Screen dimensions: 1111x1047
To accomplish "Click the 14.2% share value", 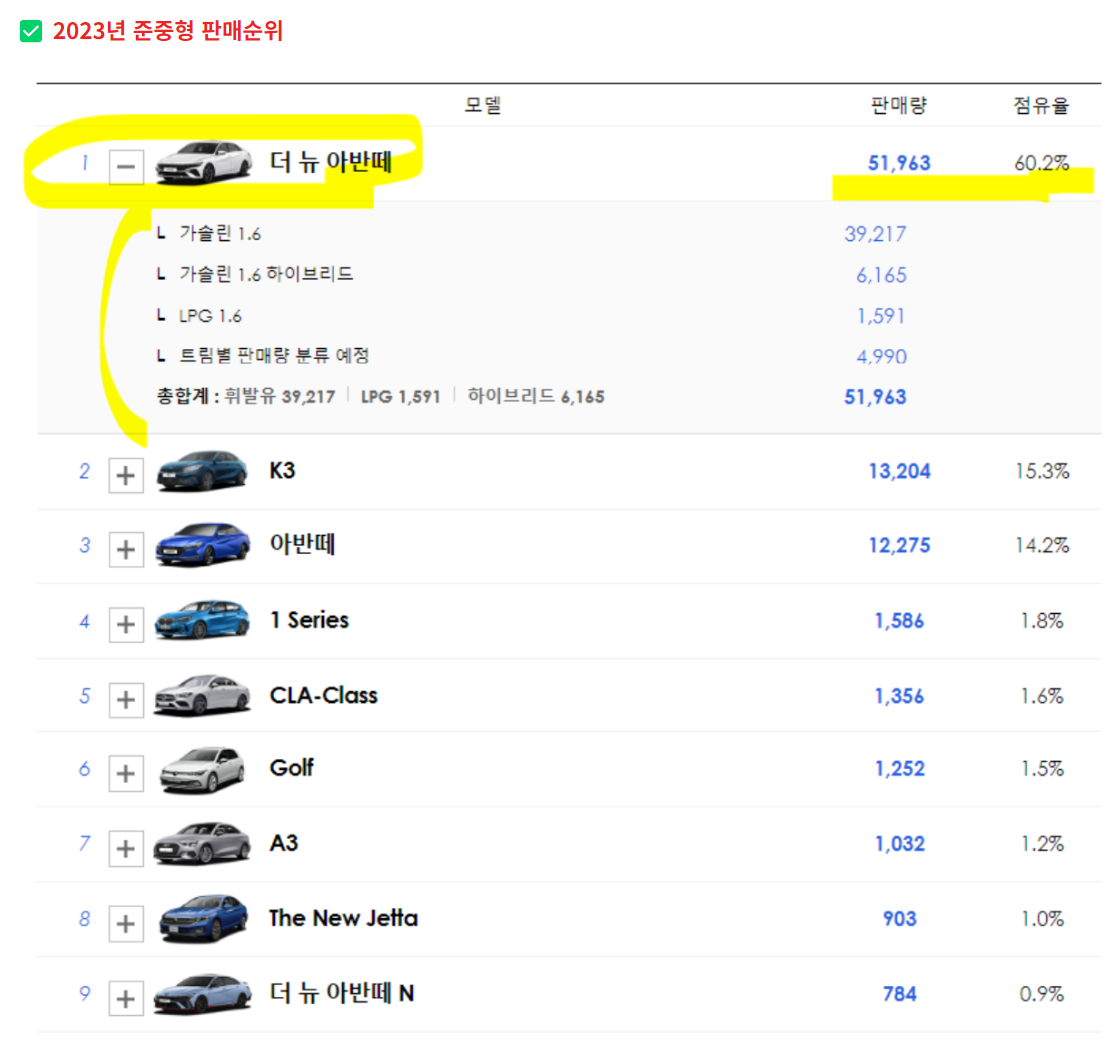I will [1042, 546].
